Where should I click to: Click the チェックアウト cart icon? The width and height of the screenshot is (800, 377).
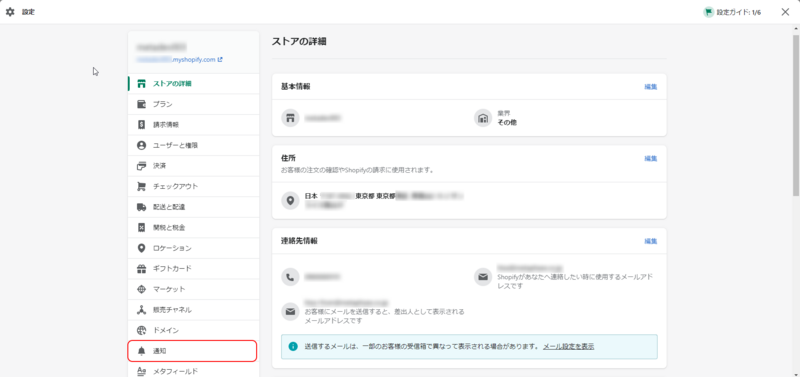tap(142, 186)
